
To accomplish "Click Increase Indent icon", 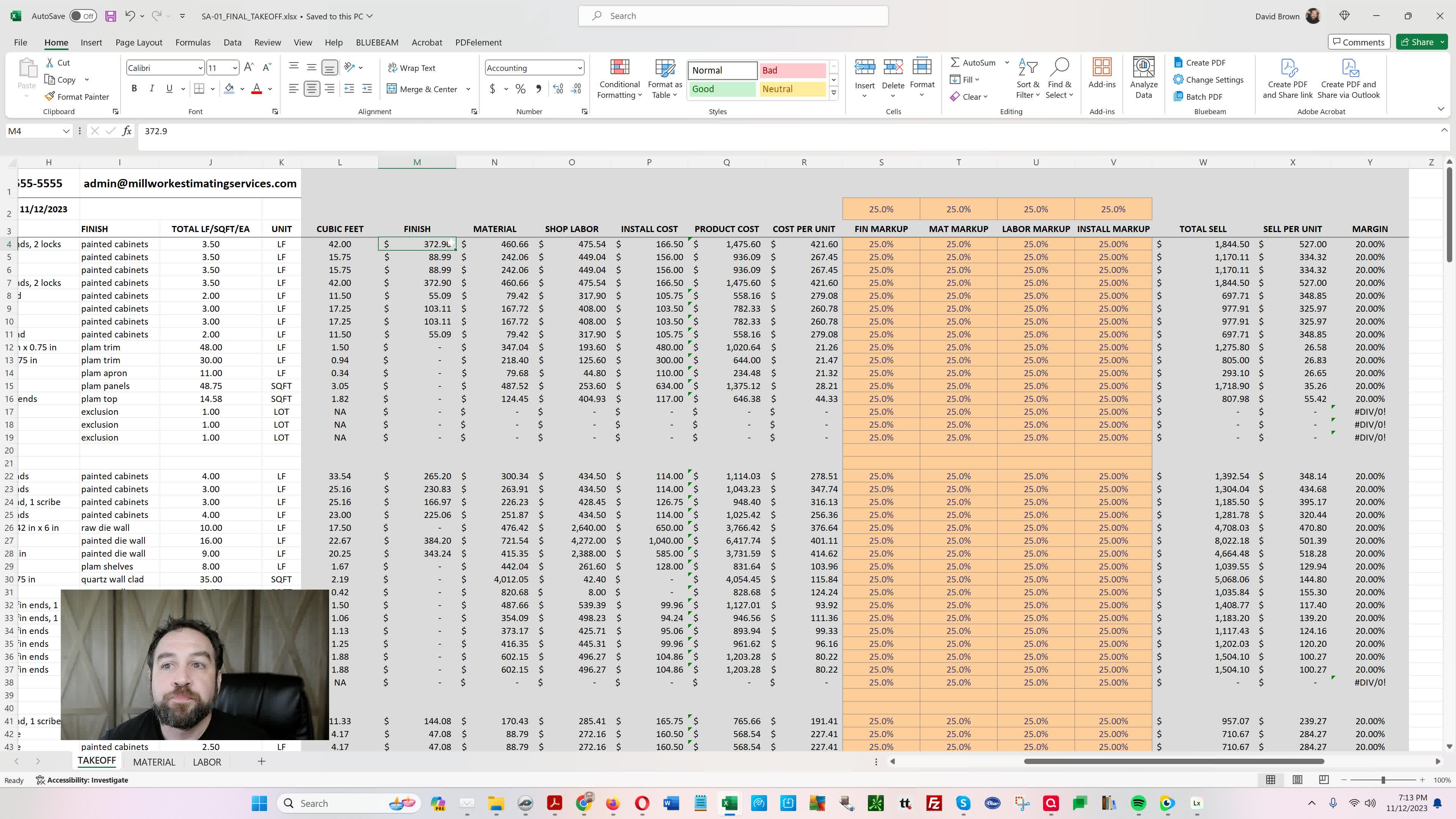I will tap(367, 89).
